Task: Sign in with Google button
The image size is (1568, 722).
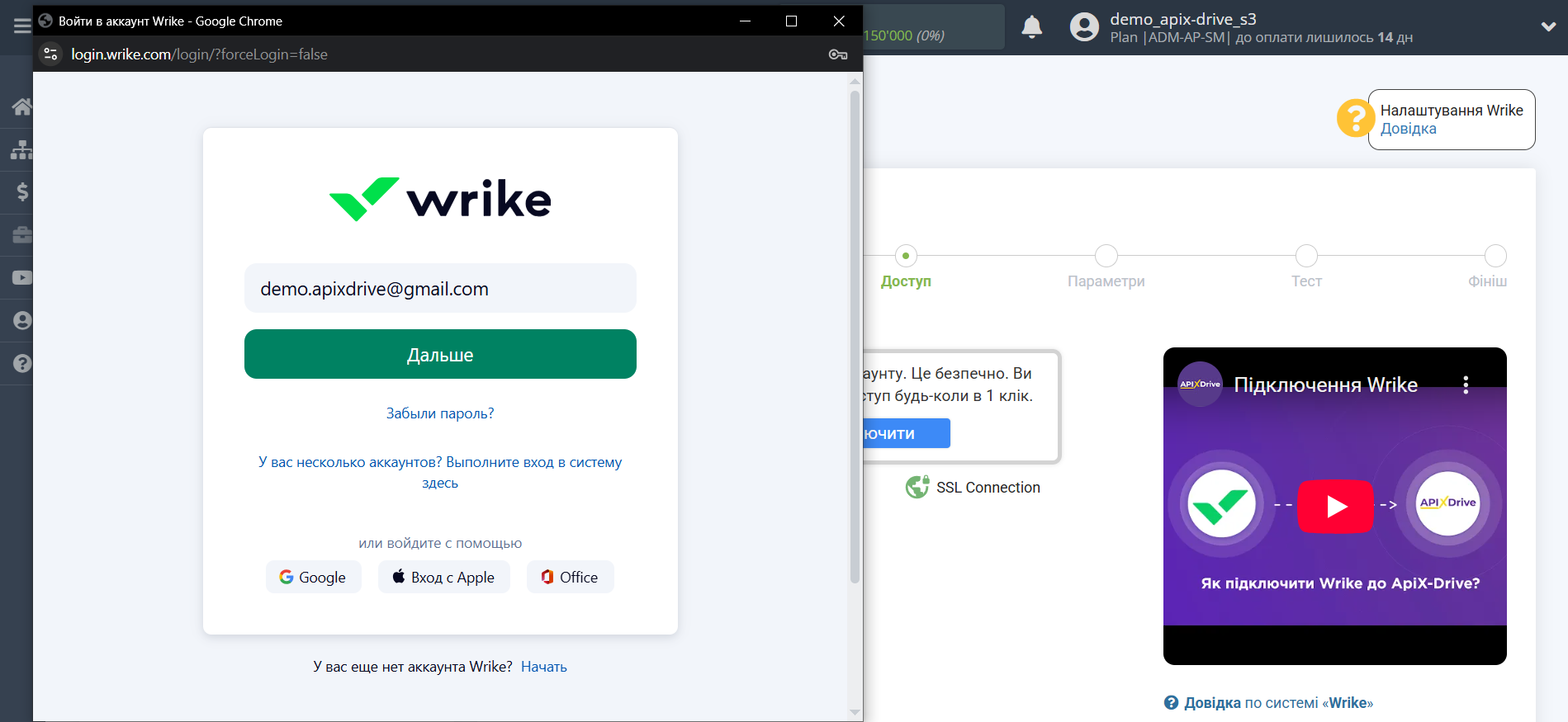Action: coord(313,577)
